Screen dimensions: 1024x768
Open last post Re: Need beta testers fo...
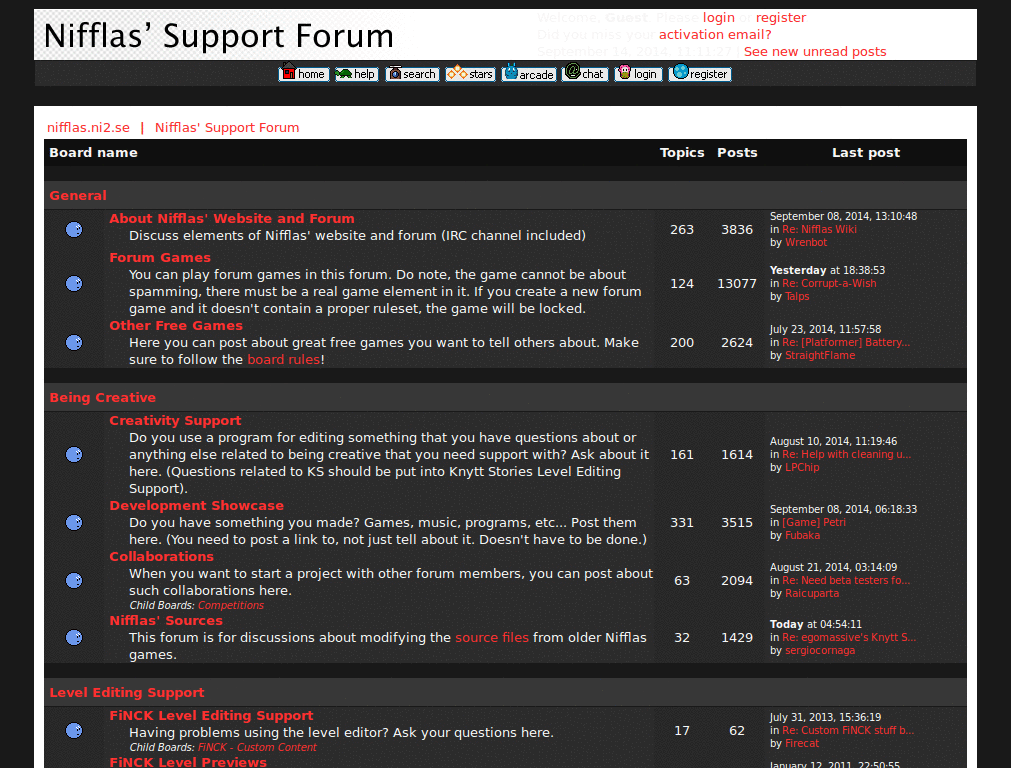click(x=846, y=581)
